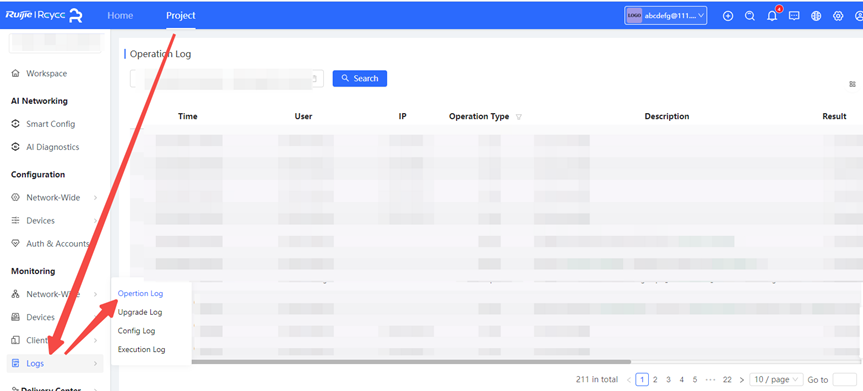Click the Description column header
Image resolution: width=863 pixels, height=391 pixels.
pos(667,116)
